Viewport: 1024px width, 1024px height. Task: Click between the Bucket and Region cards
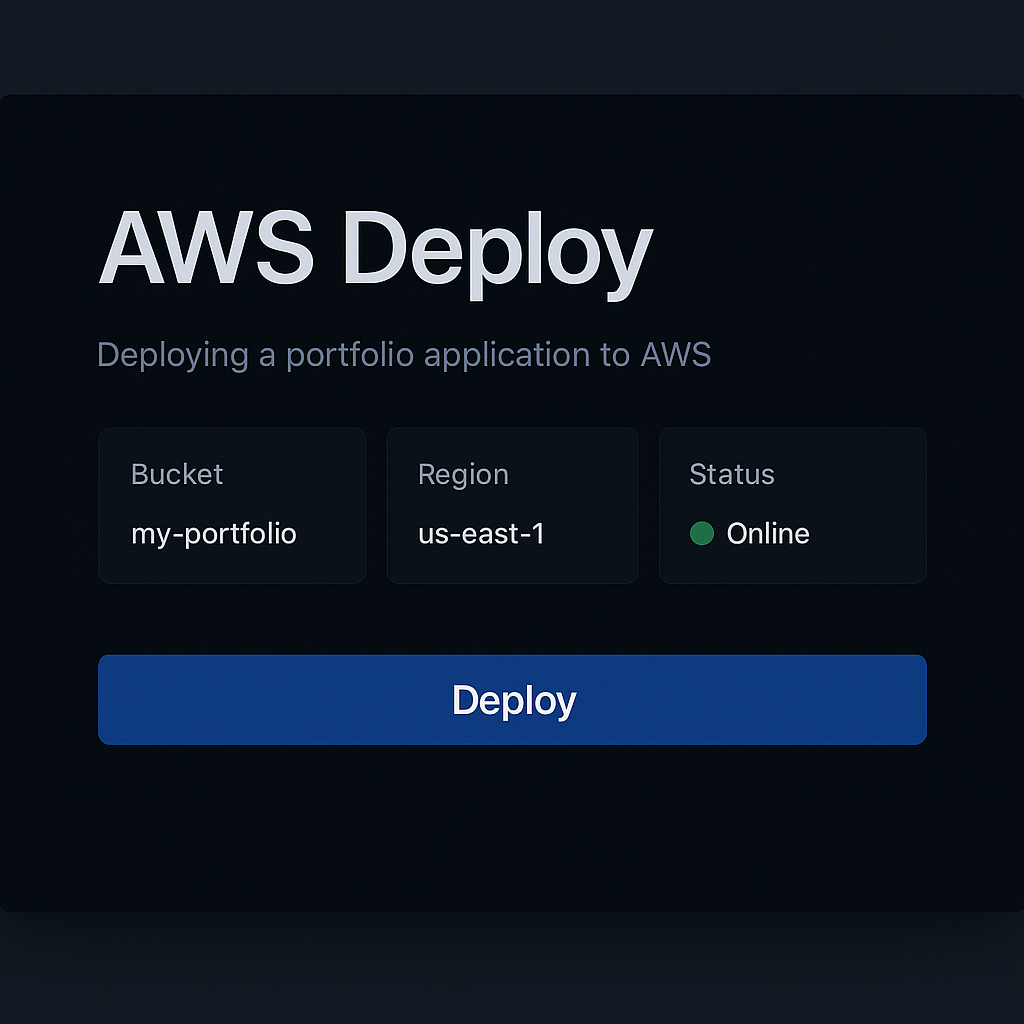(375, 505)
